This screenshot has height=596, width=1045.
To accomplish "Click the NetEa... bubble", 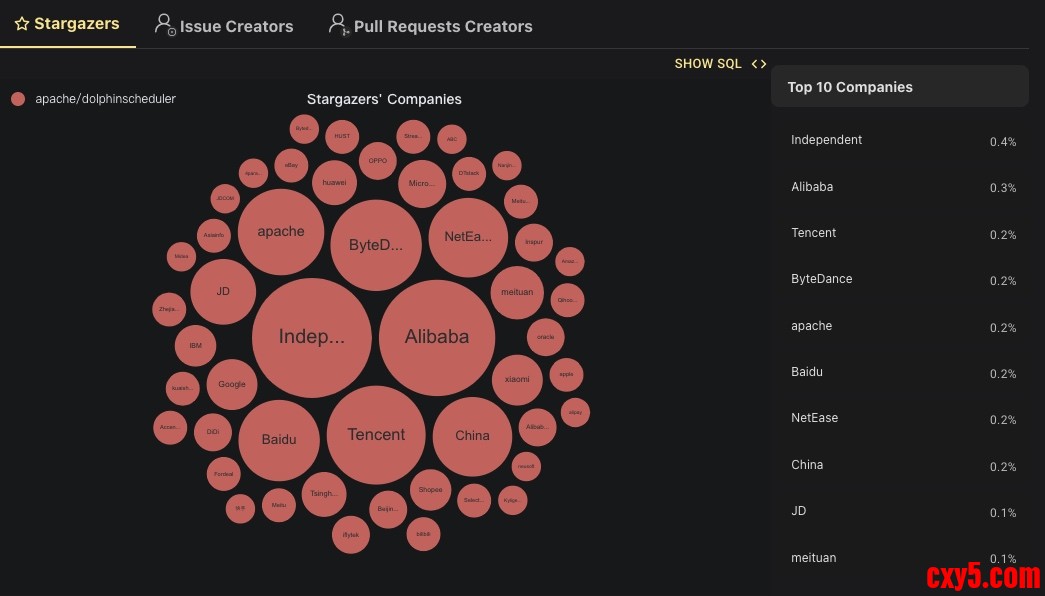I will tap(468, 237).
